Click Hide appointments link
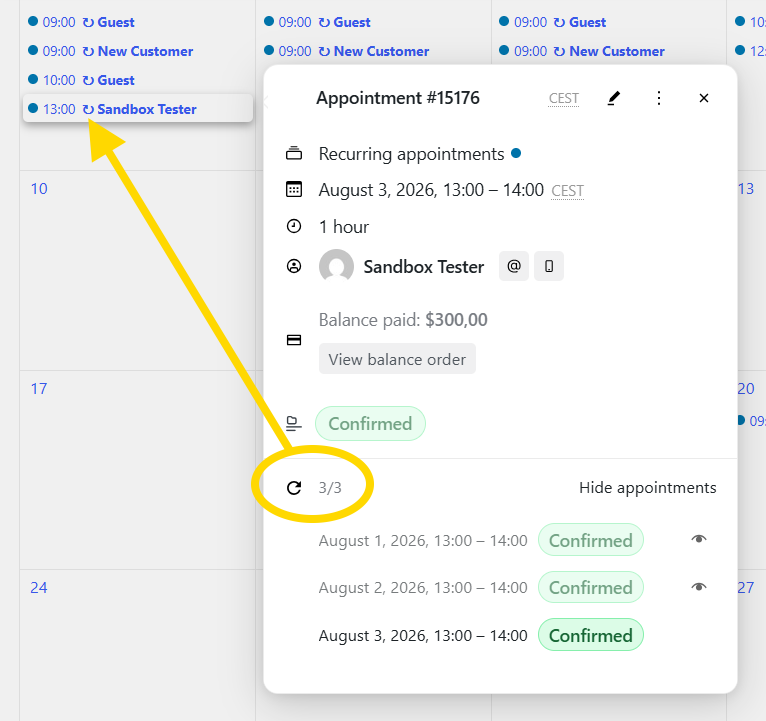Viewport: 766px width, 721px height. click(x=647, y=488)
